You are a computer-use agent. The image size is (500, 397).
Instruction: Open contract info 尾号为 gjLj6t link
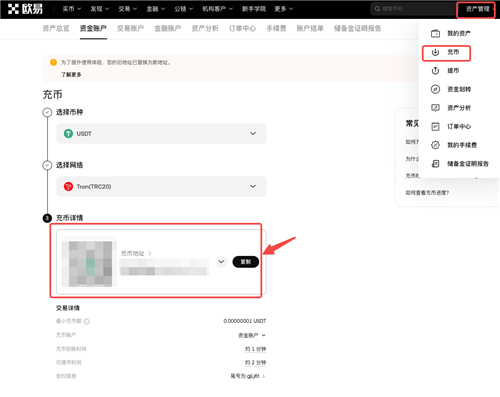[248, 376]
